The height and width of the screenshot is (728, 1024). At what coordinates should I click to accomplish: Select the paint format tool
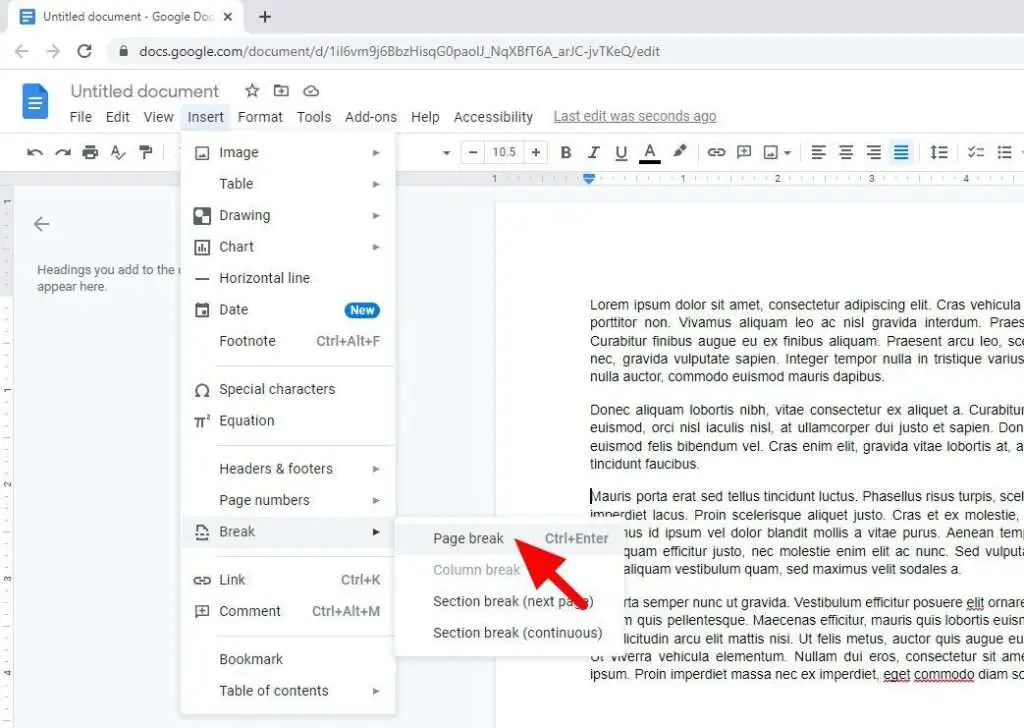[x=146, y=153]
